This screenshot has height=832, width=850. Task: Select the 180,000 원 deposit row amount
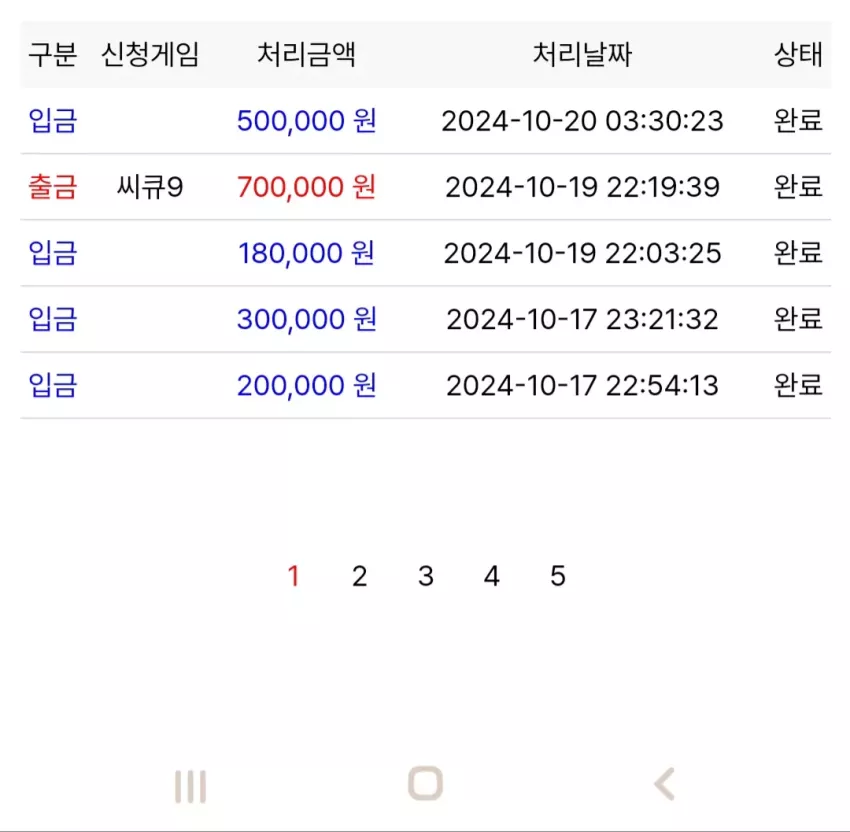(x=306, y=253)
